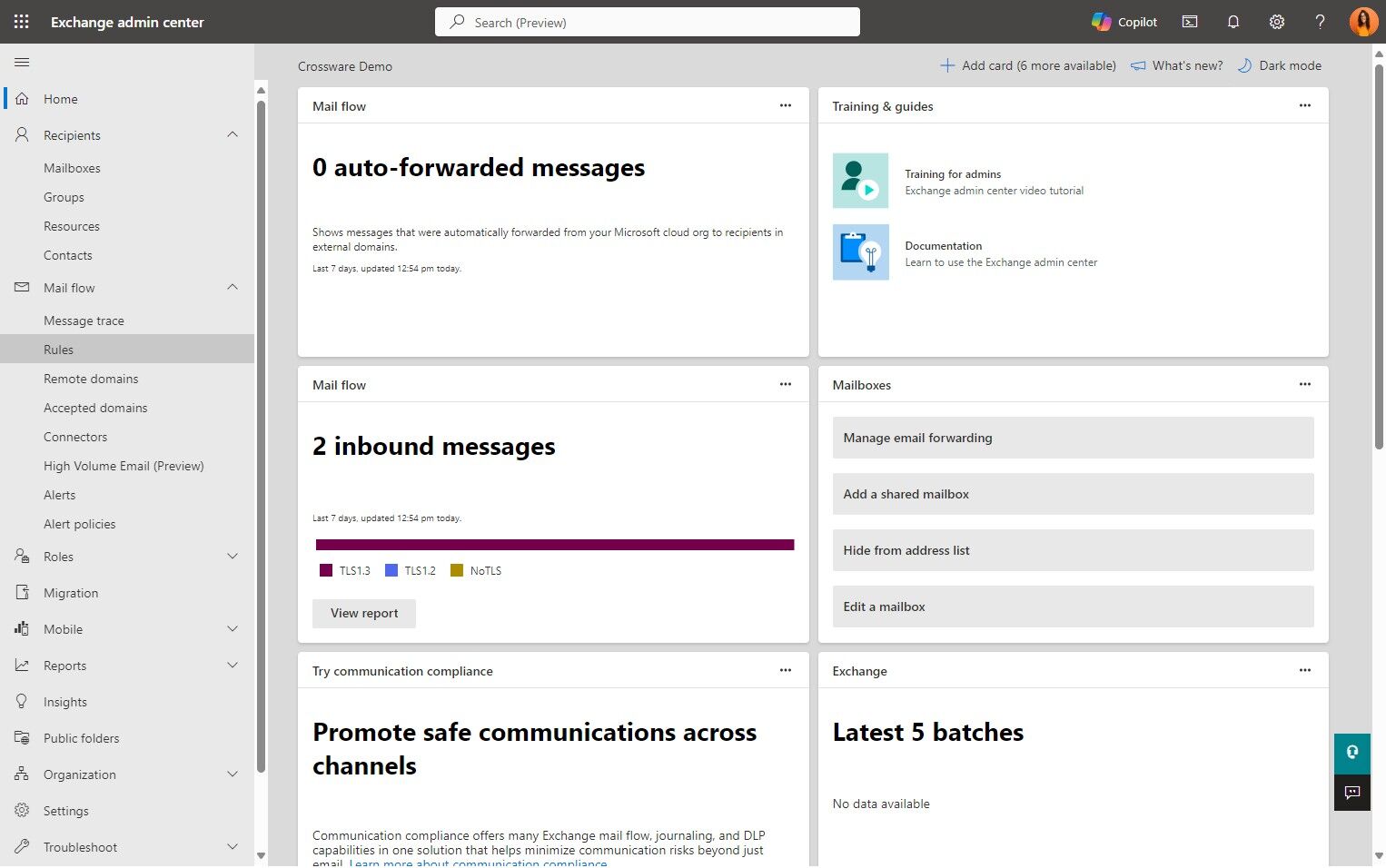Image resolution: width=1386 pixels, height=868 pixels.
Task: Open more options on inbound messages card
Action: 786,384
